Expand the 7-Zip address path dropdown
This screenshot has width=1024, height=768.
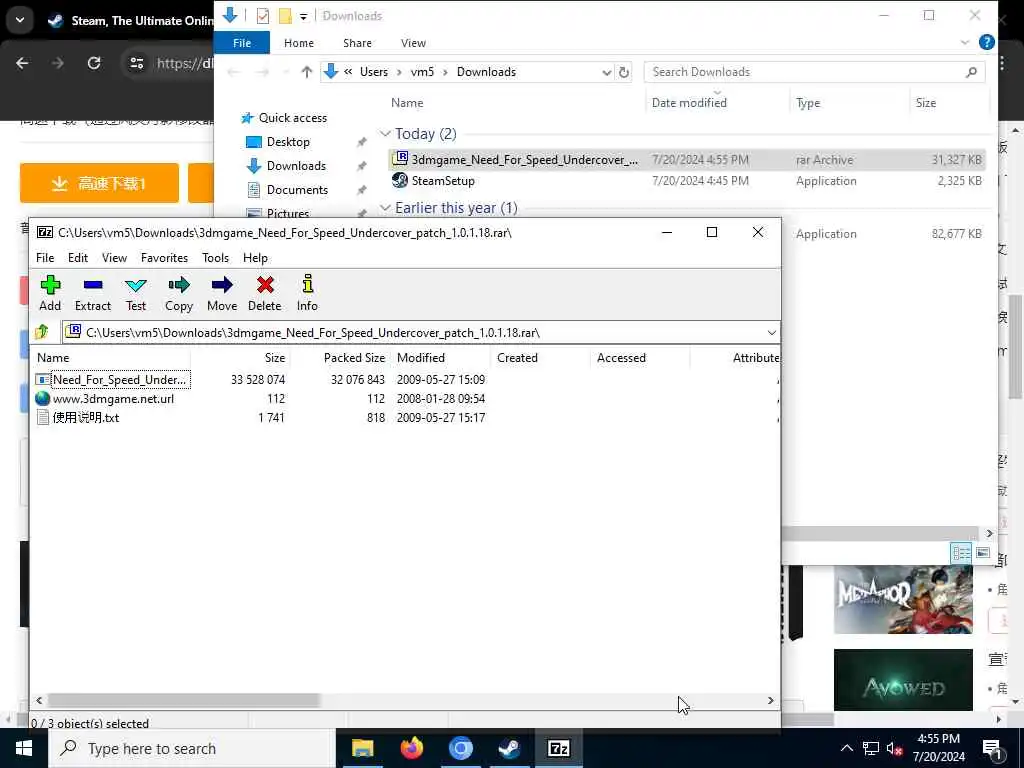click(771, 333)
